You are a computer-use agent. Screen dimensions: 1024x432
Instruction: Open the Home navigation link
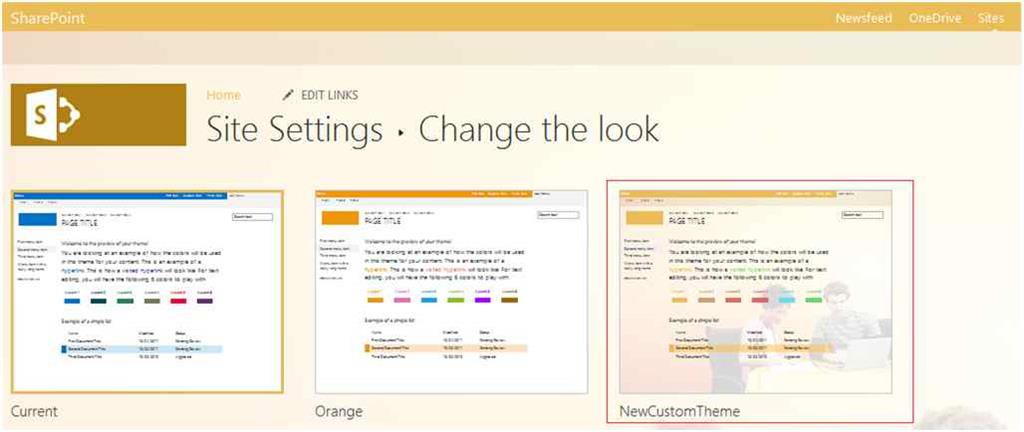click(x=224, y=95)
